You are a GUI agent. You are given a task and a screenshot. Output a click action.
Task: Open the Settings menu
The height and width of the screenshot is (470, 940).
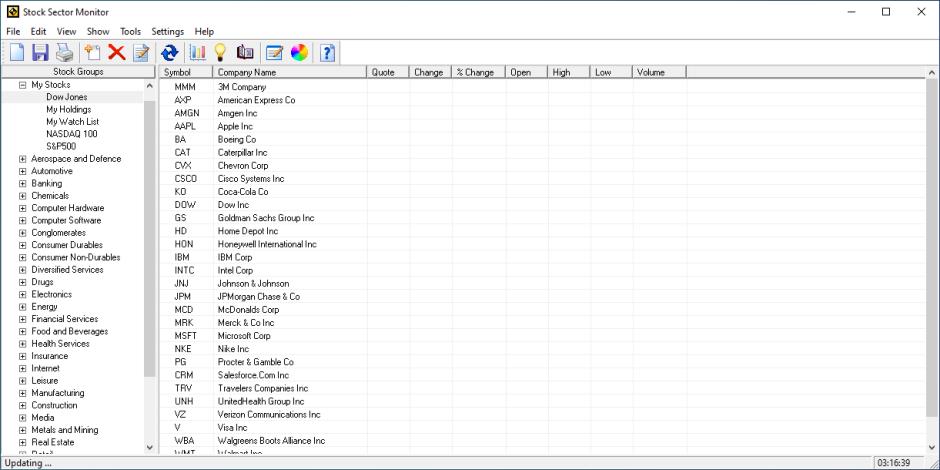tap(168, 32)
